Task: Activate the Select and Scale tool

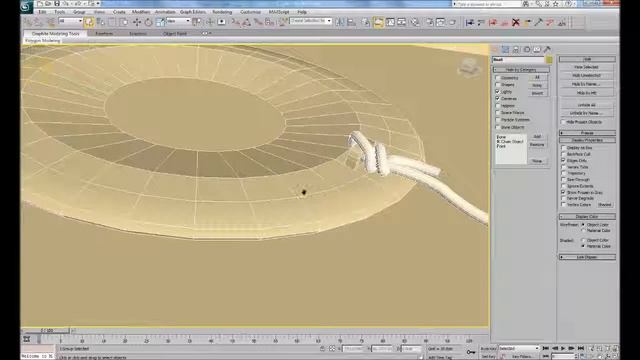Action: point(160,22)
